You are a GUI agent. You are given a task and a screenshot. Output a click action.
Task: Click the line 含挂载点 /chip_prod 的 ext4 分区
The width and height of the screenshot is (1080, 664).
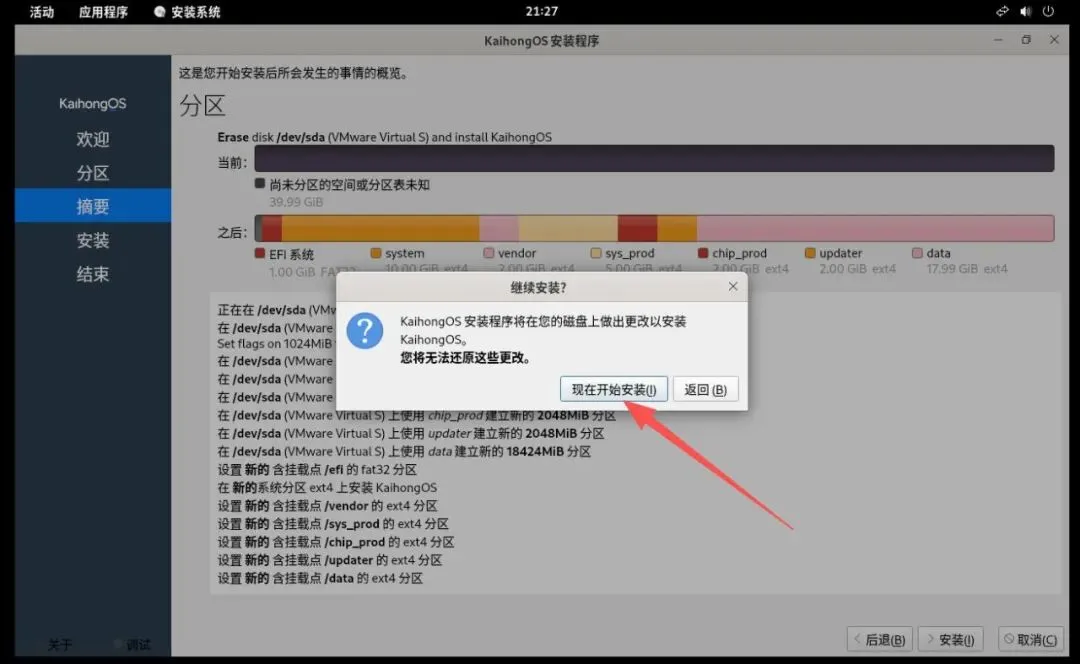coord(335,541)
